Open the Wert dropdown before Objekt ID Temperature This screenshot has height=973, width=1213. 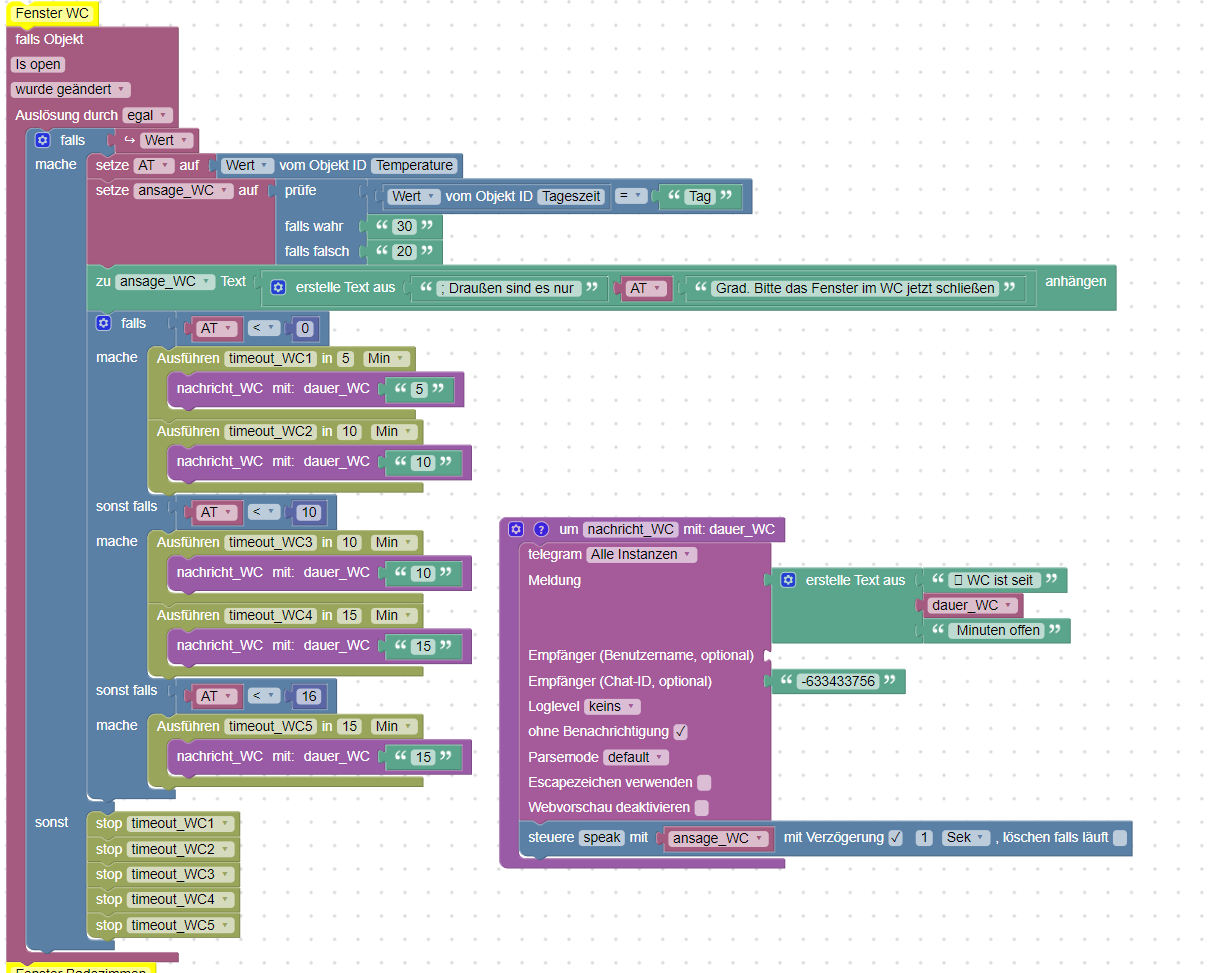coord(246,165)
